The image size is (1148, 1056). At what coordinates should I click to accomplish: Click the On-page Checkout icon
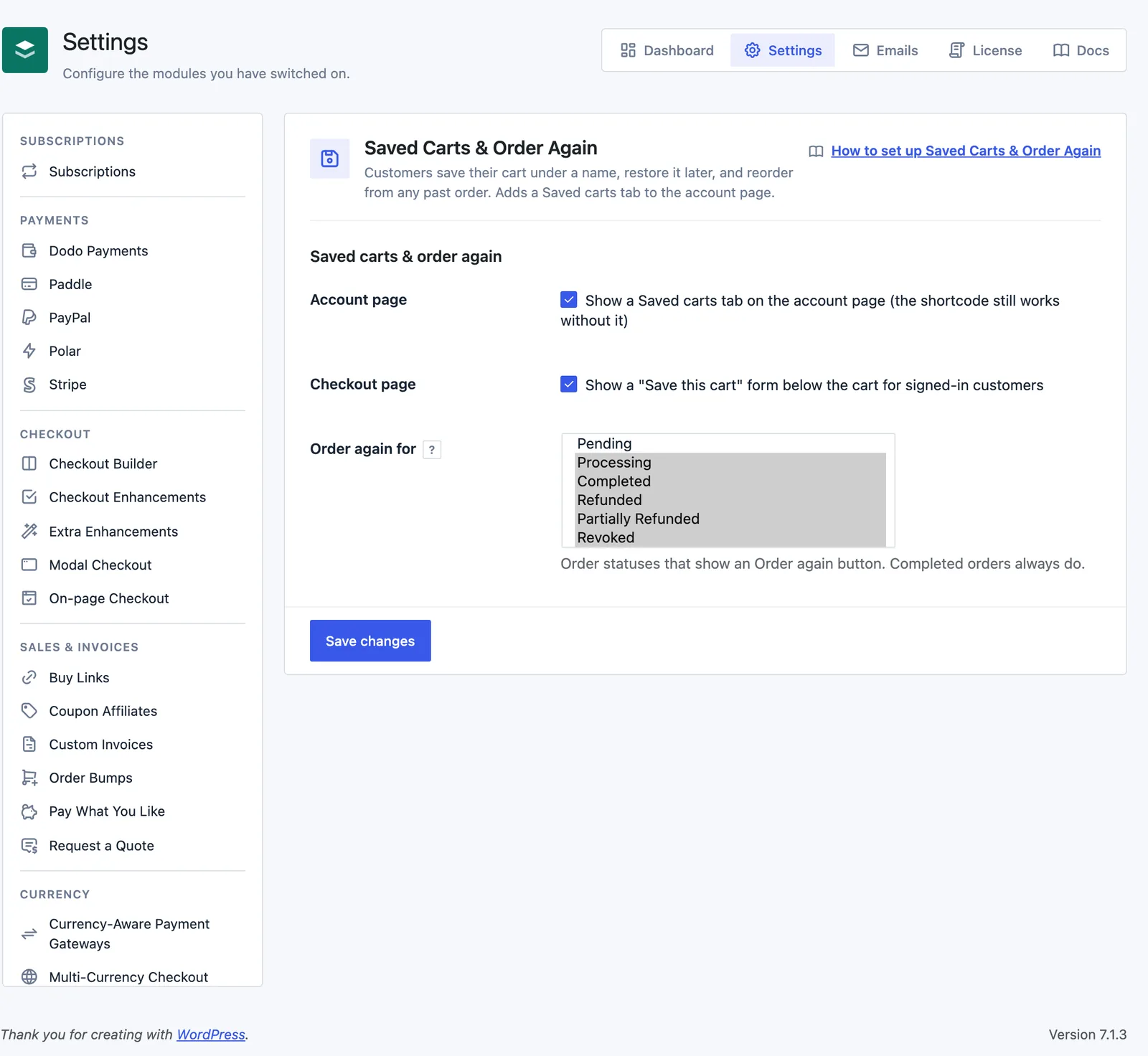click(29, 598)
